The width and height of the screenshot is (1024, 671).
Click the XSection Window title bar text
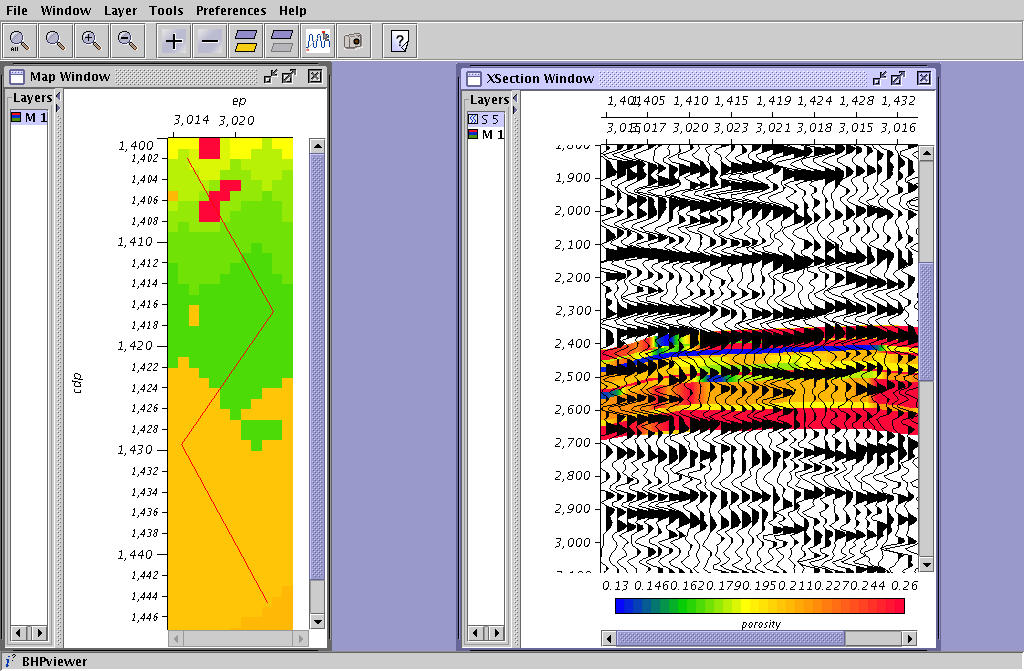point(540,78)
